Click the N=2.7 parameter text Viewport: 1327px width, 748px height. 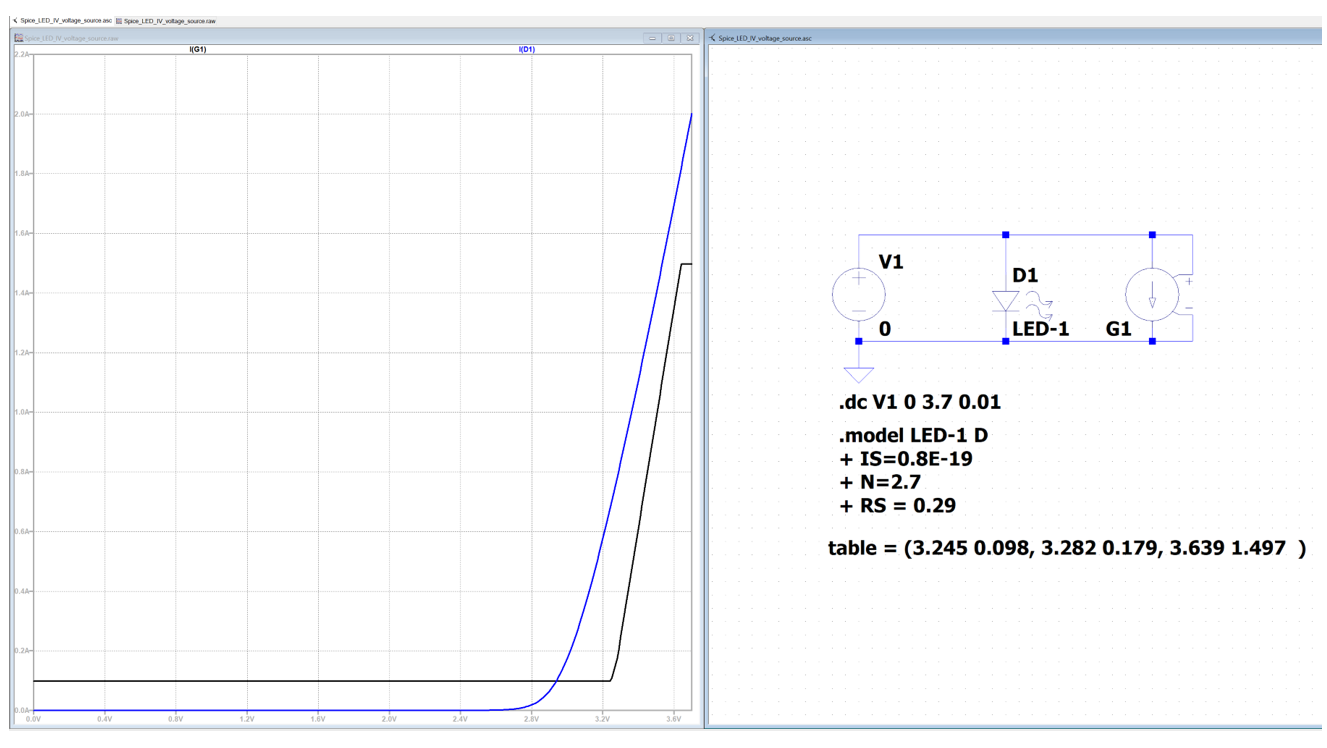(880, 482)
